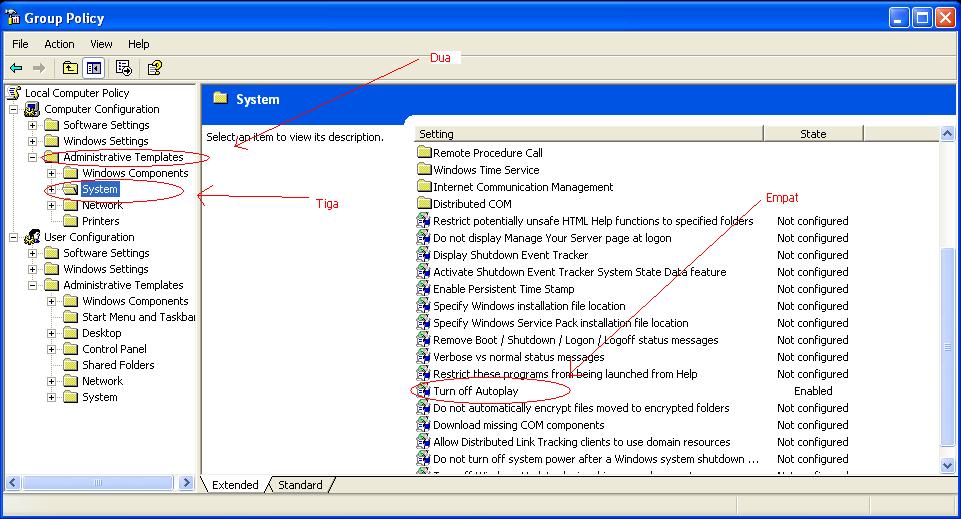The height and width of the screenshot is (519, 961).
Task: Click the settings list scroll up arrow
Action: [x=948, y=134]
